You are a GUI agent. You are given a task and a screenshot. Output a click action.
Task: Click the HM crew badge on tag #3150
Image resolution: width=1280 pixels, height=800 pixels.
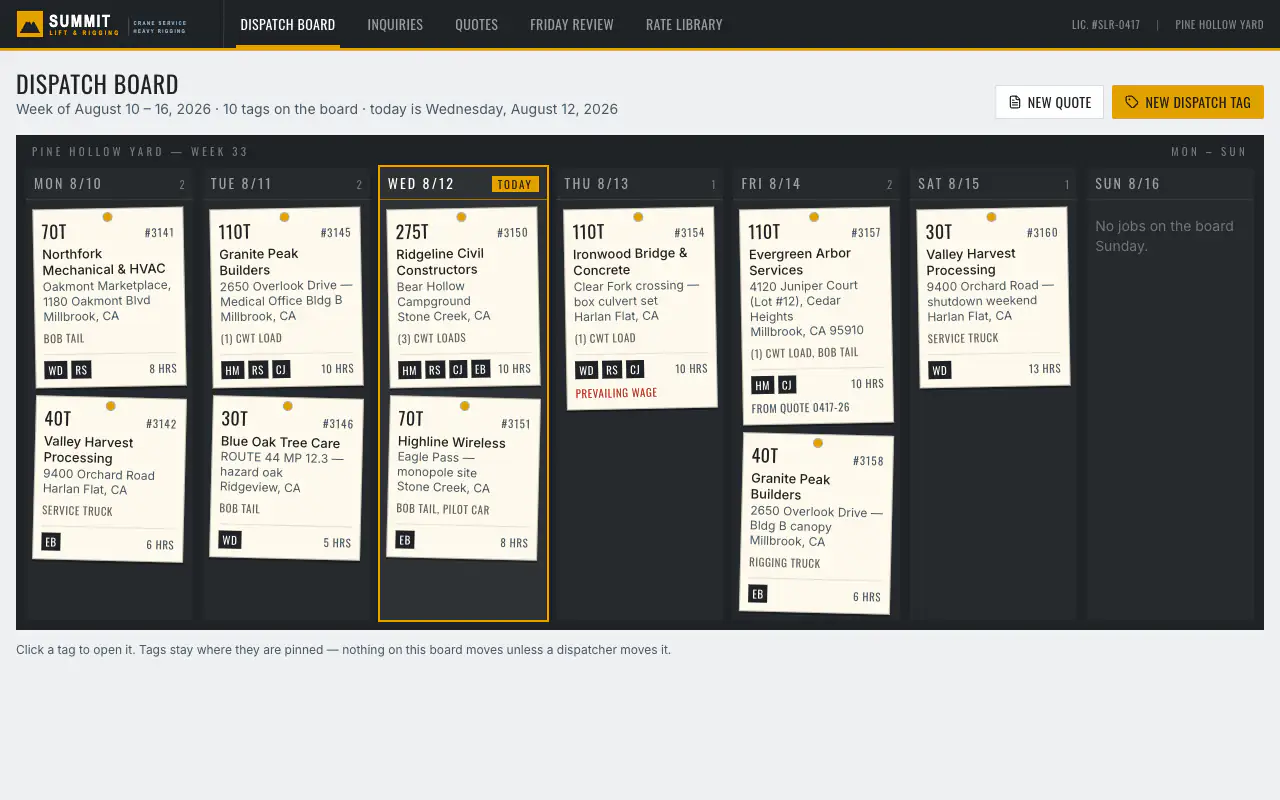pyautogui.click(x=409, y=370)
